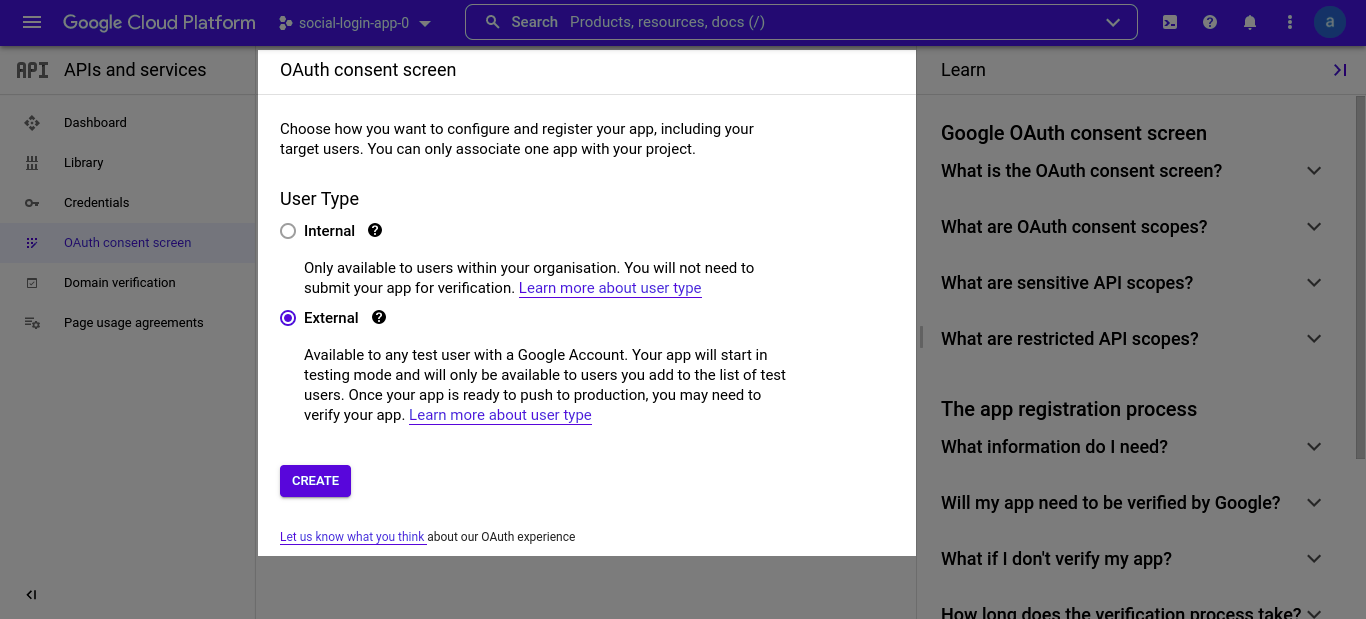Show help tooltip for Internal
Viewport: 1366px width, 619px height.
pyautogui.click(x=375, y=230)
